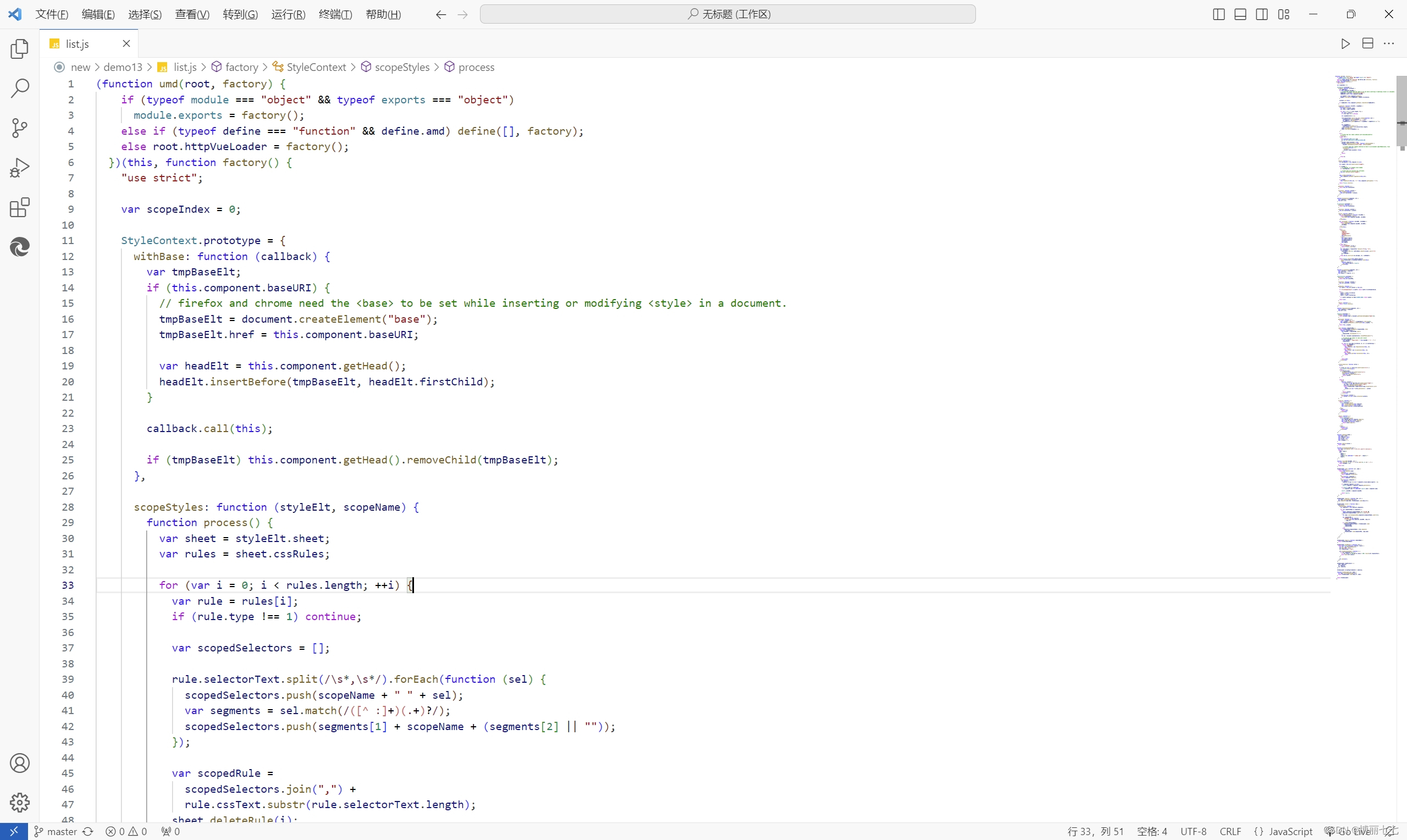Screen dimensions: 1407x840
Task: Toggle the primary side bar layout button
Action: coord(1218,14)
